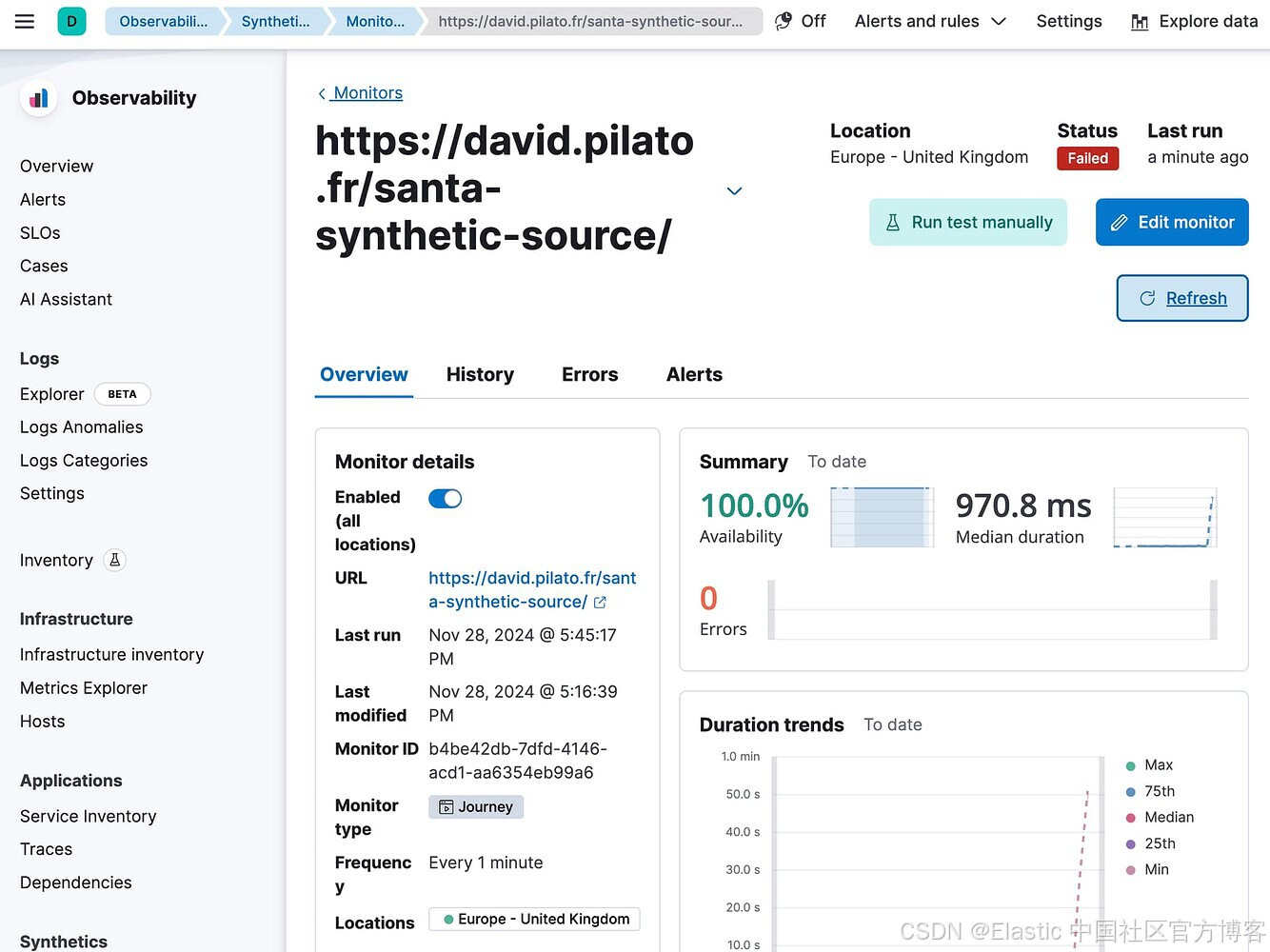Click the red Failed status badge
This screenshot has width=1270, height=952.
click(1087, 159)
